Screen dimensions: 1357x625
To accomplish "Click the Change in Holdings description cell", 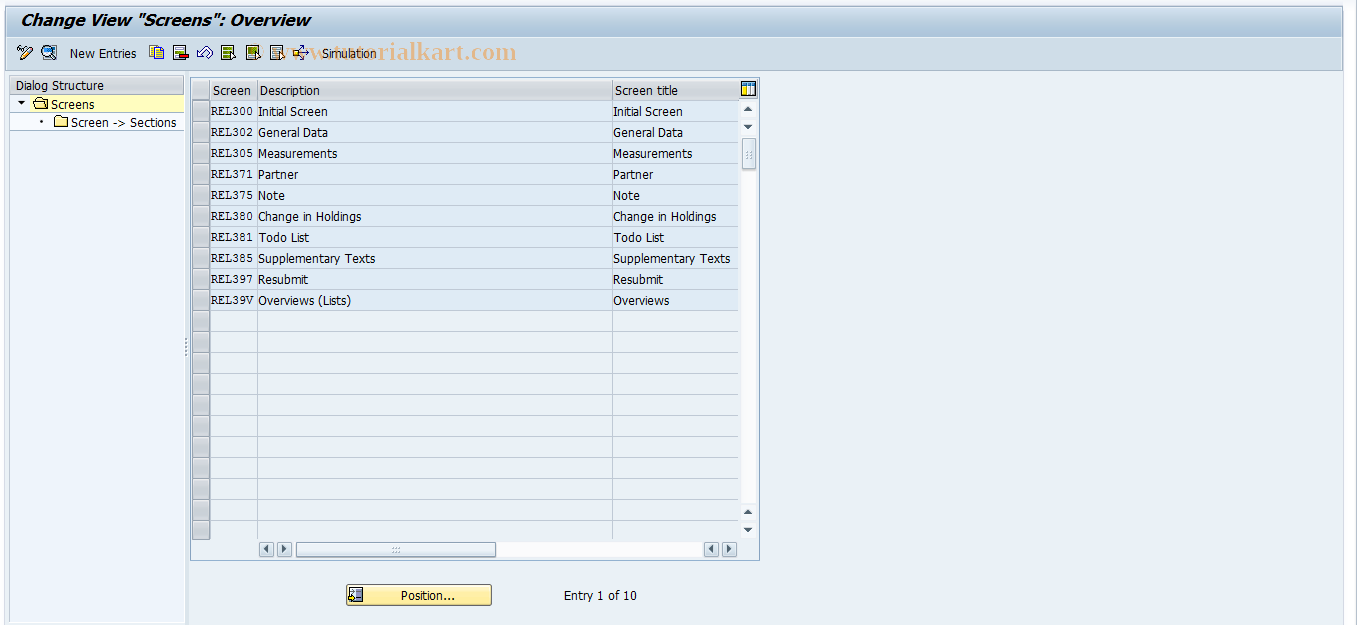I will point(434,216).
